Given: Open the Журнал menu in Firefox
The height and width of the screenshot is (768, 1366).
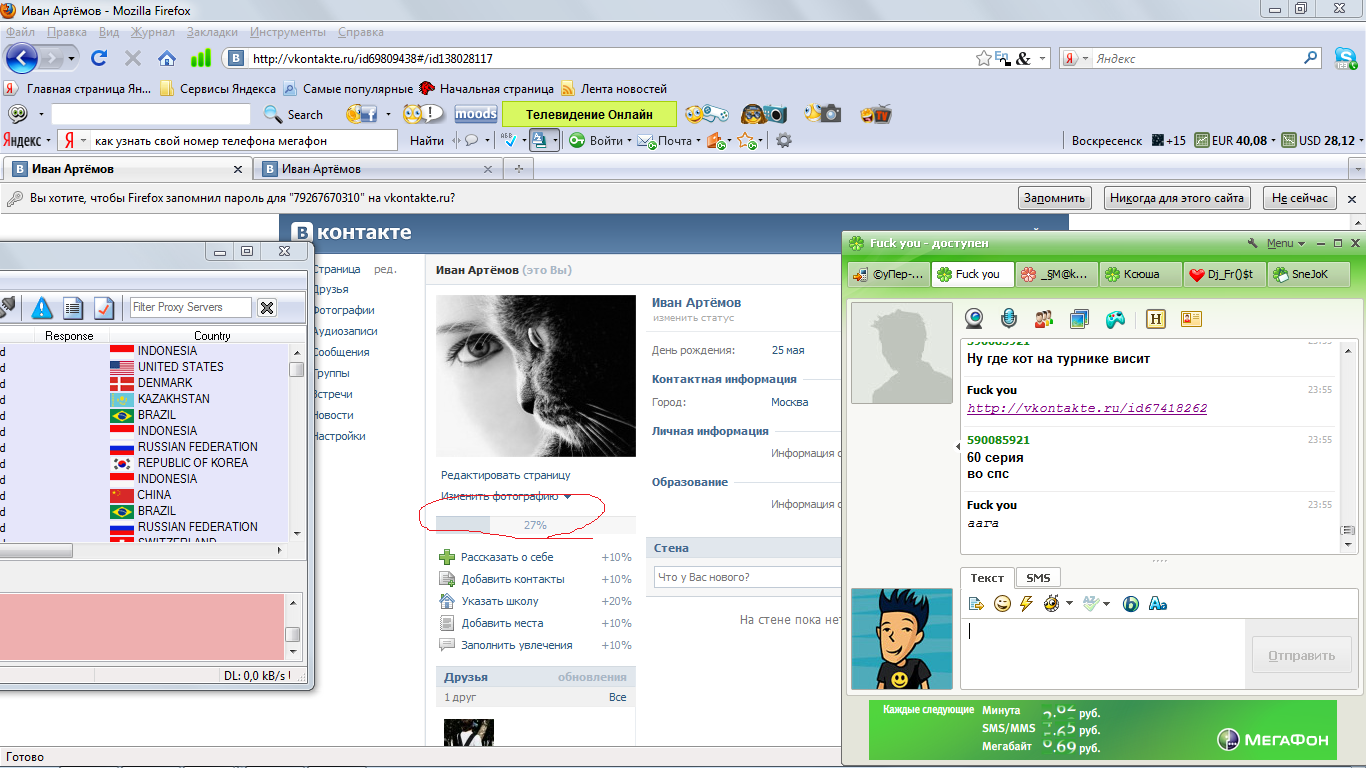Looking at the screenshot, I should coord(152,32).
